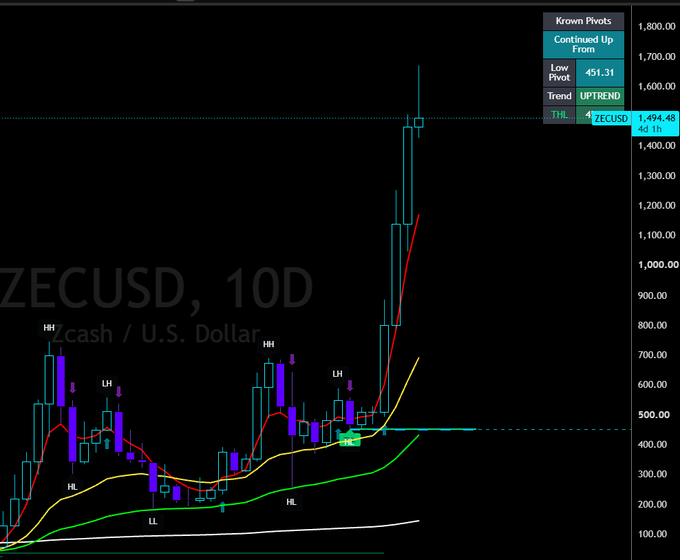The width and height of the screenshot is (680, 560).
Task: Click the Trend label cell
Action: click(x=559, y=96)
